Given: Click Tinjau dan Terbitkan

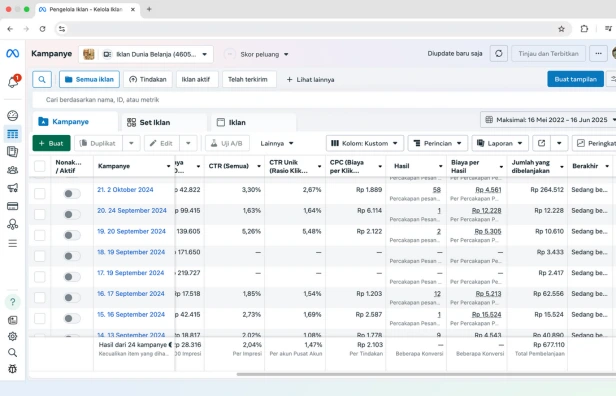Looking at the screenshot, I should [x=548, y=53].
